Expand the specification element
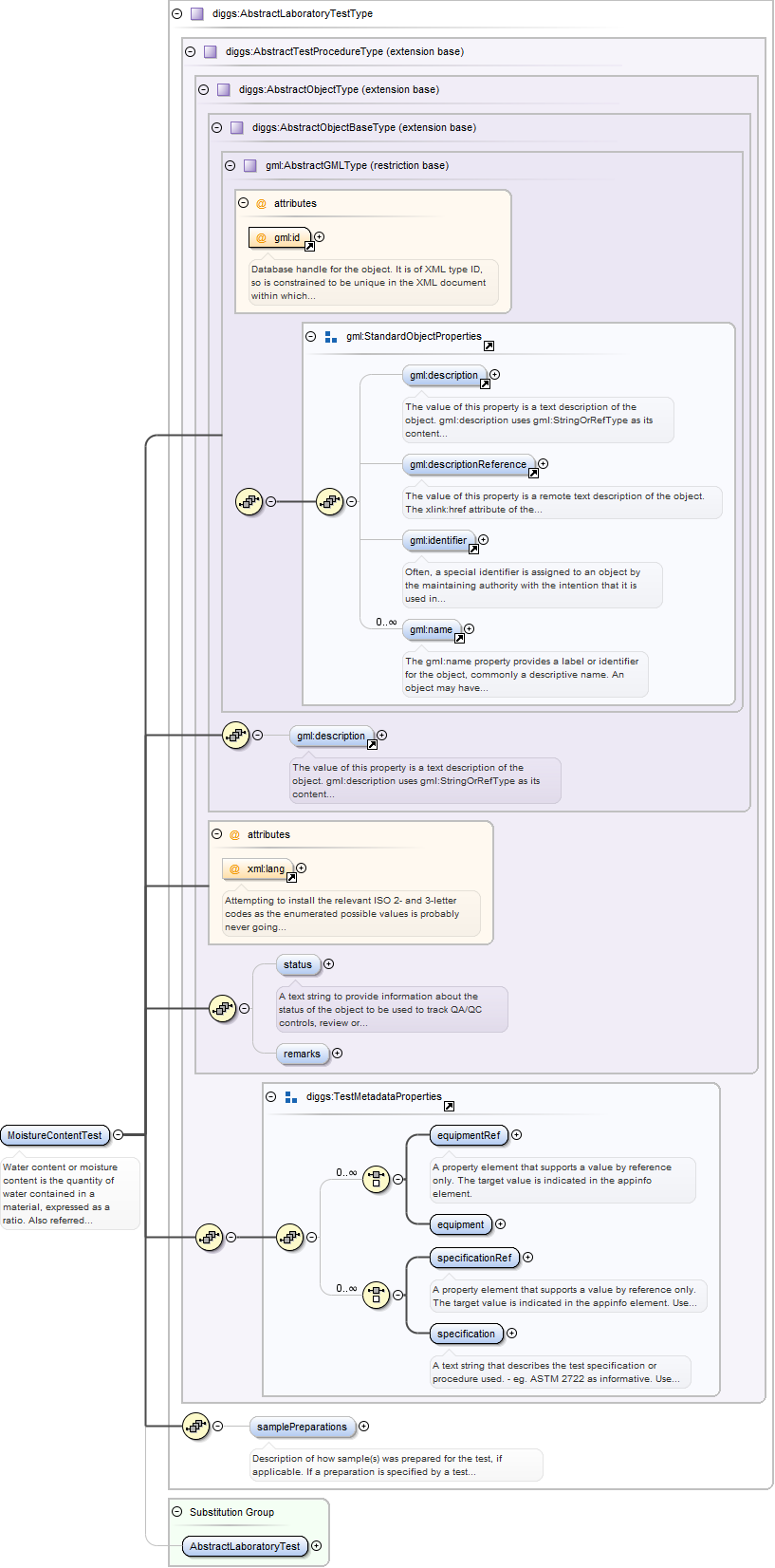The height and width of the screenshot is (1568, 775). (512, 1334)
